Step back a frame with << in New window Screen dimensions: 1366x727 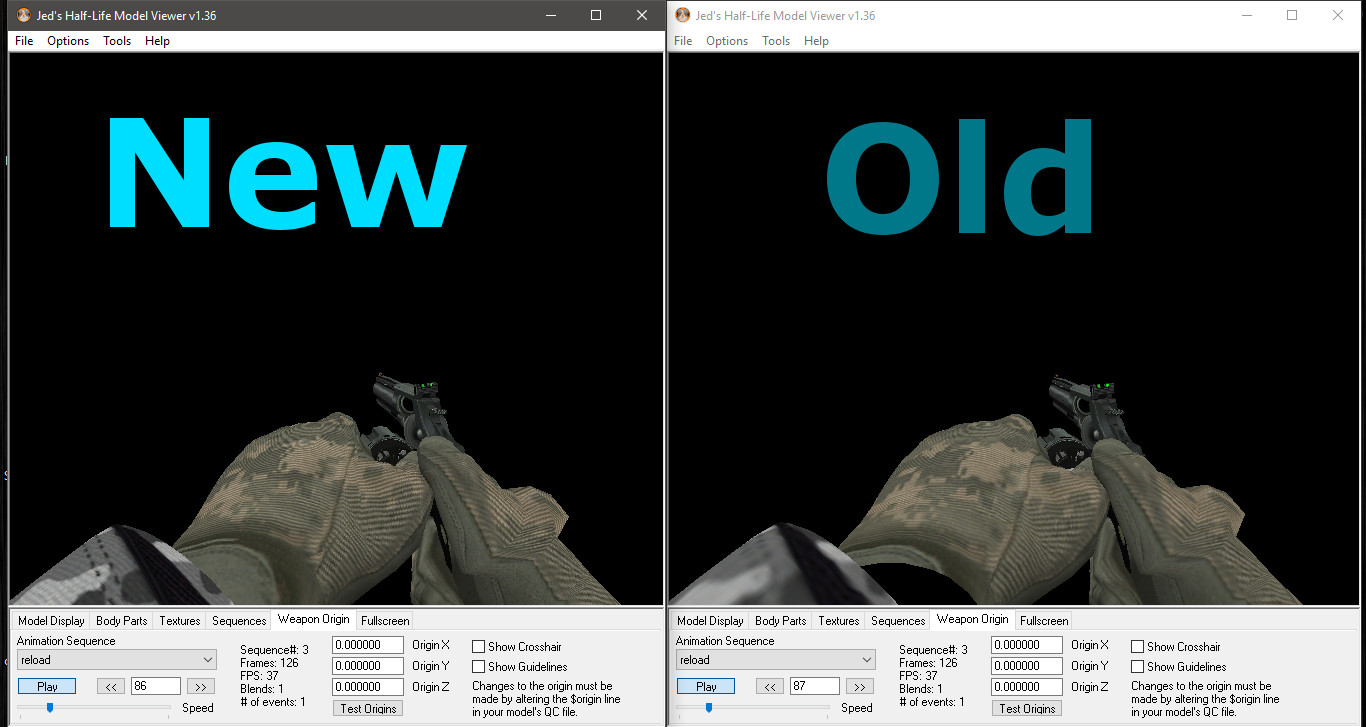111,686
